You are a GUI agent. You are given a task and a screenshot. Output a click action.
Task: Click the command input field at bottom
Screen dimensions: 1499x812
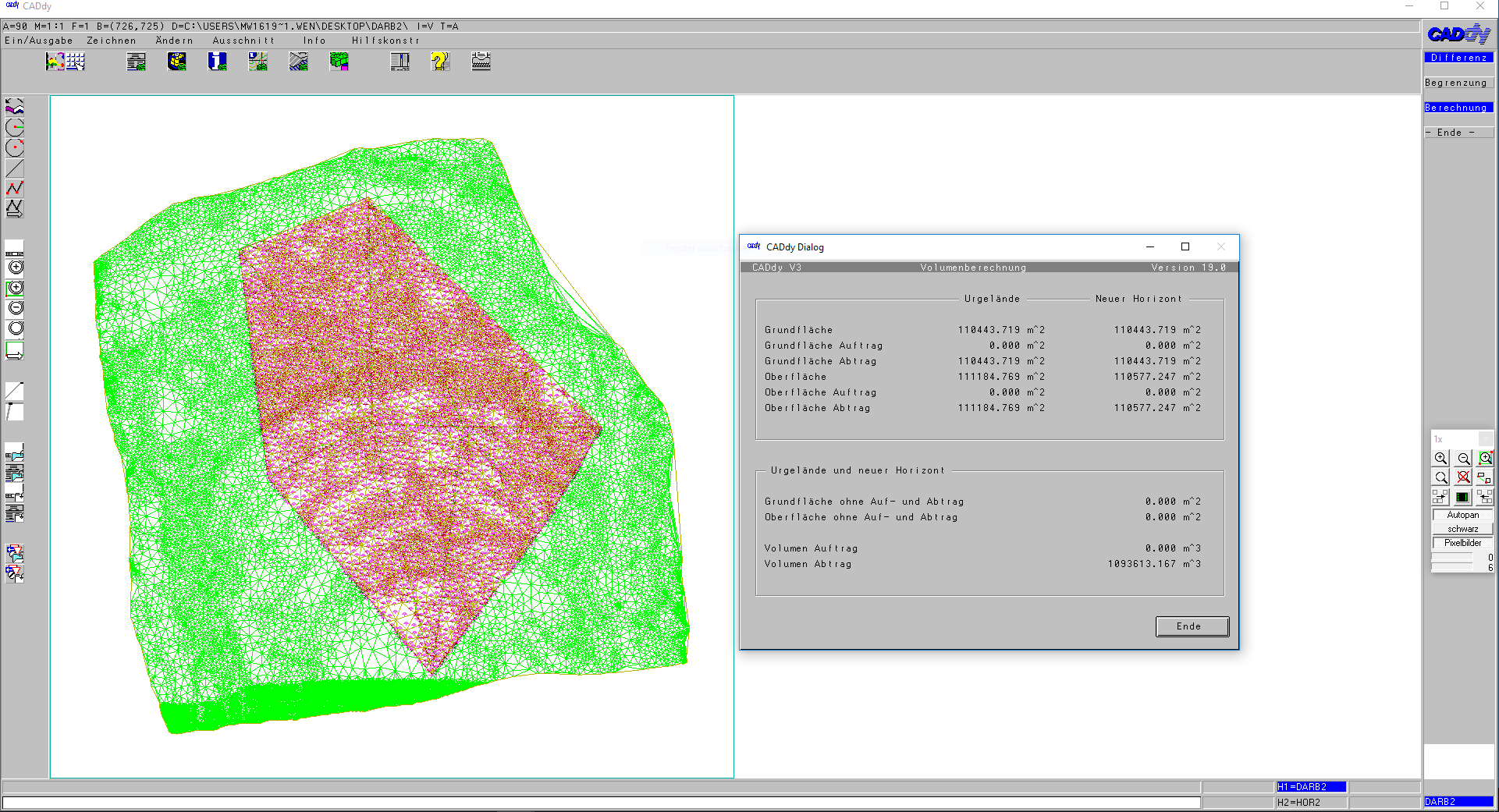pos(601,802)
